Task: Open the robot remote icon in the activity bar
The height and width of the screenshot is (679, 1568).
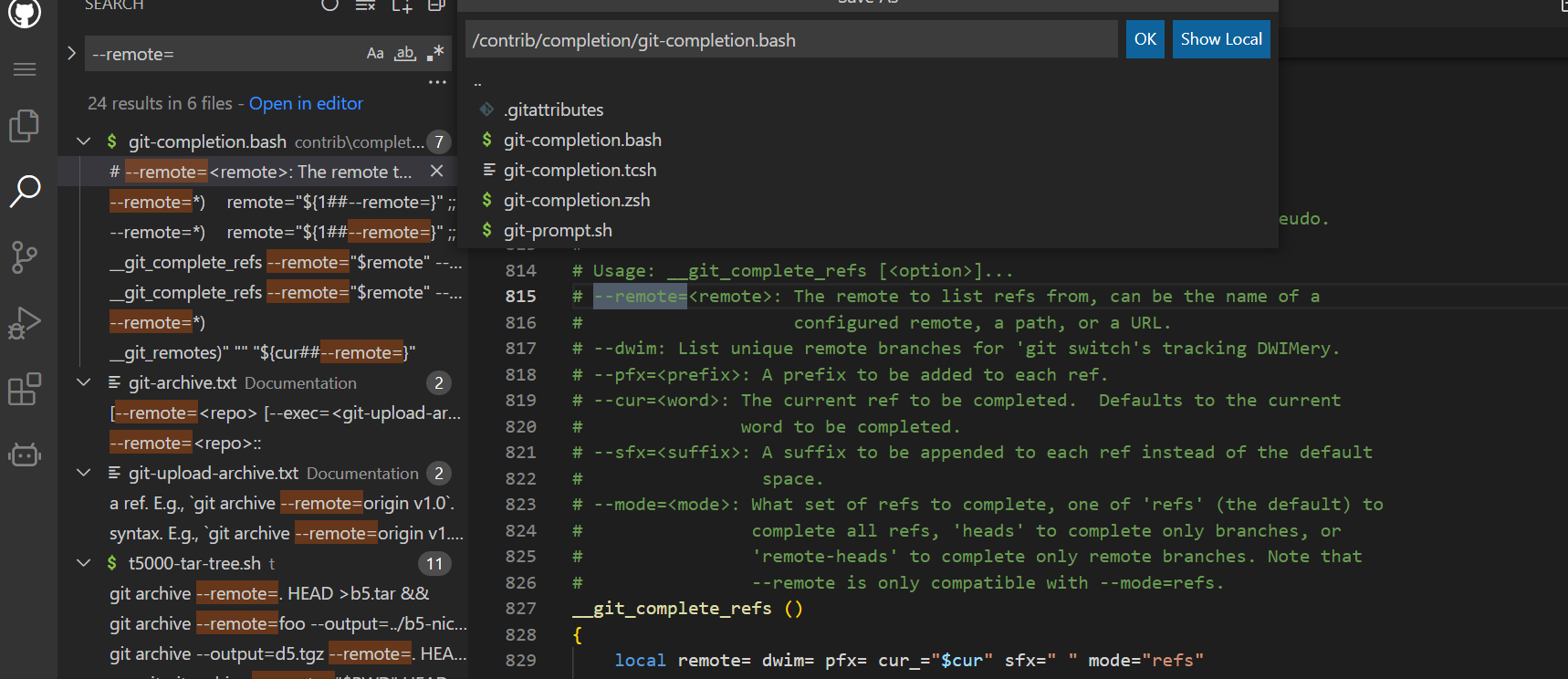Action: tap(25, 454)
